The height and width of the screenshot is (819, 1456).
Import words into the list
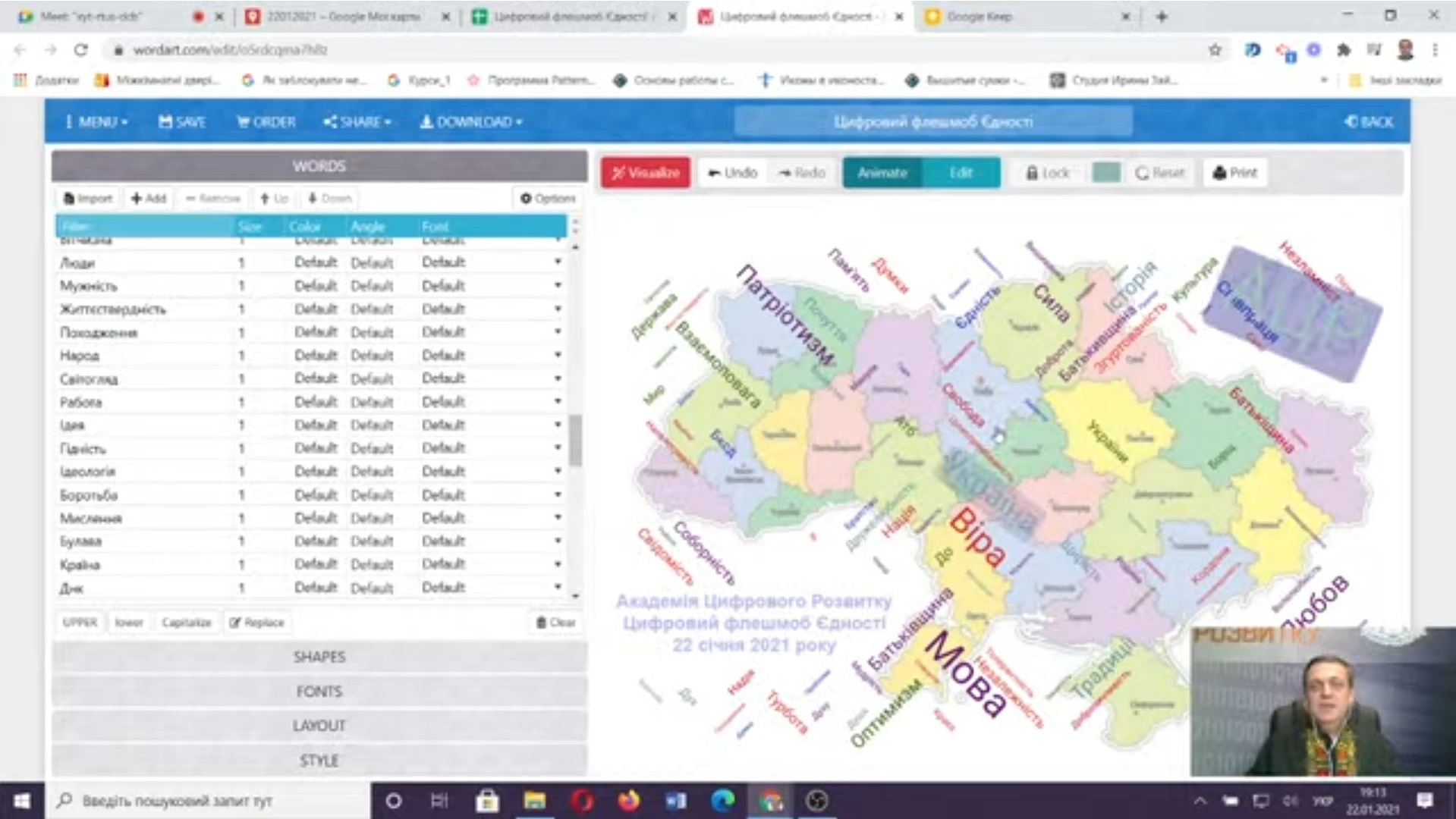pos(88,199)
